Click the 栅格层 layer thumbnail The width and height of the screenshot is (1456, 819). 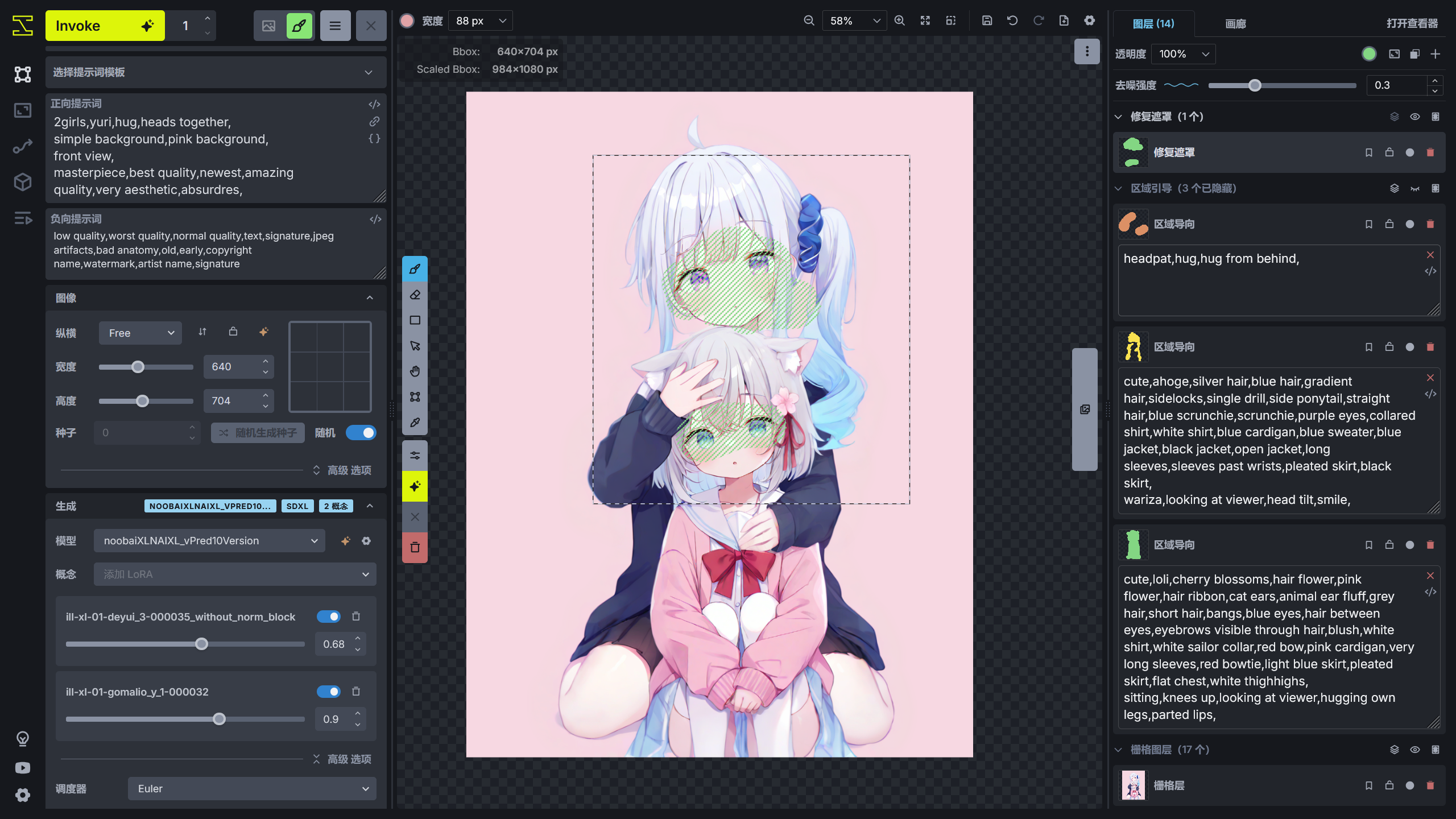point(1133,785)
